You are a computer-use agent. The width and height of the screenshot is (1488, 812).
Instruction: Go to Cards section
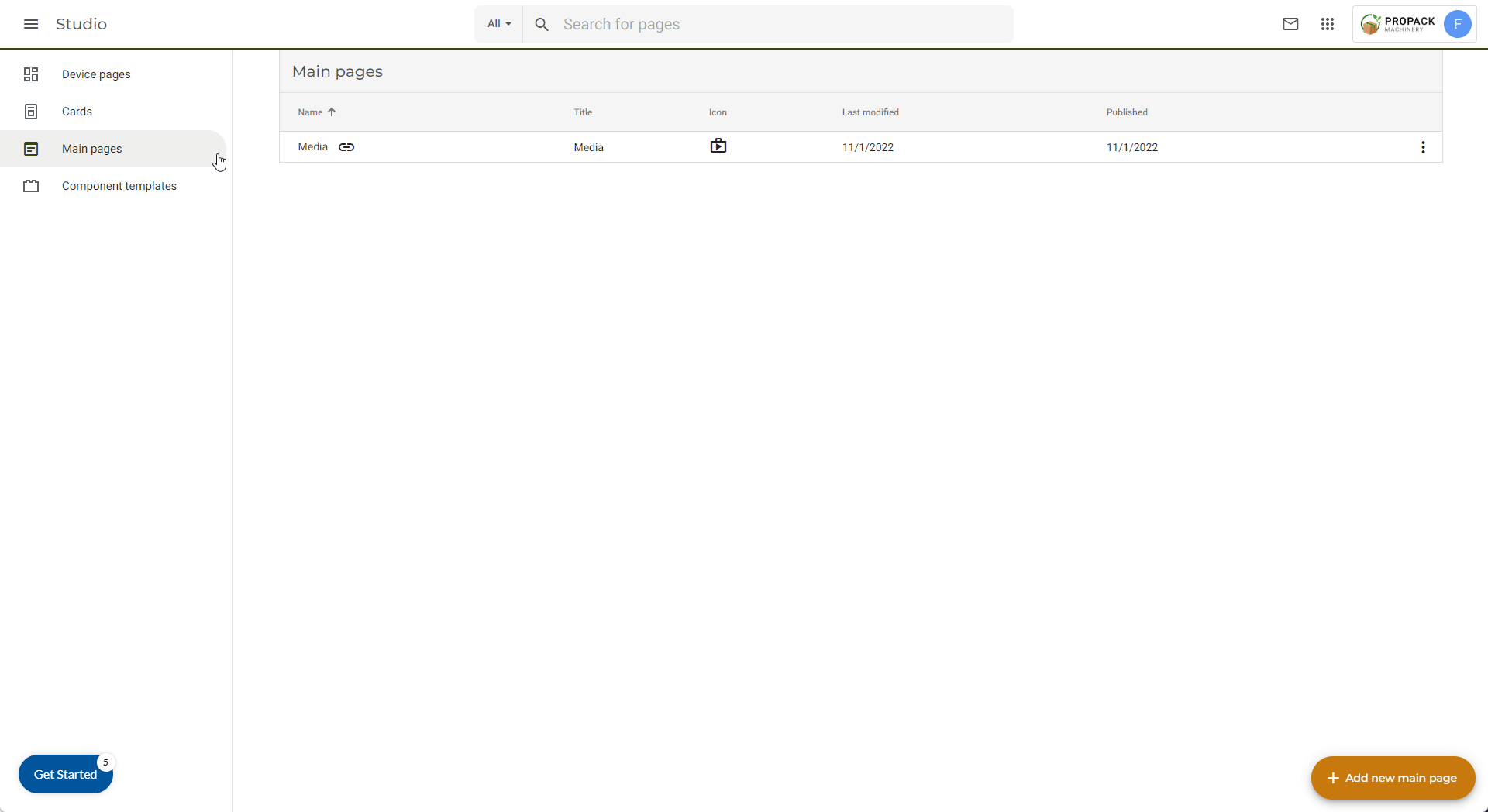pyautogui.click(x=77, y=112)
